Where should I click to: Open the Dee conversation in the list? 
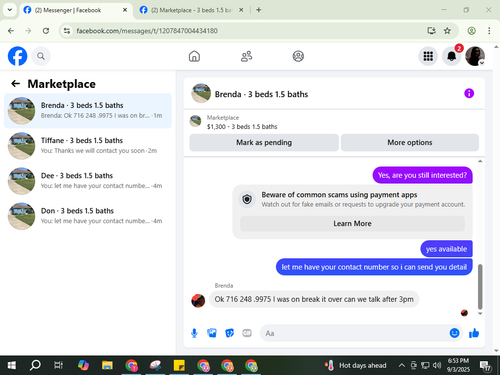88,181
